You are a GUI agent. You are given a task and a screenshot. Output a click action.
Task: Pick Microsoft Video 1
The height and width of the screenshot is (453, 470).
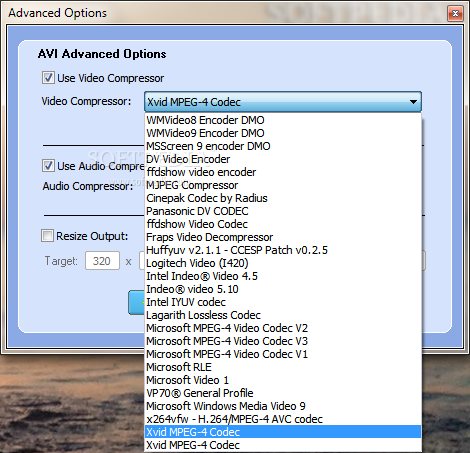coord(283,380)
